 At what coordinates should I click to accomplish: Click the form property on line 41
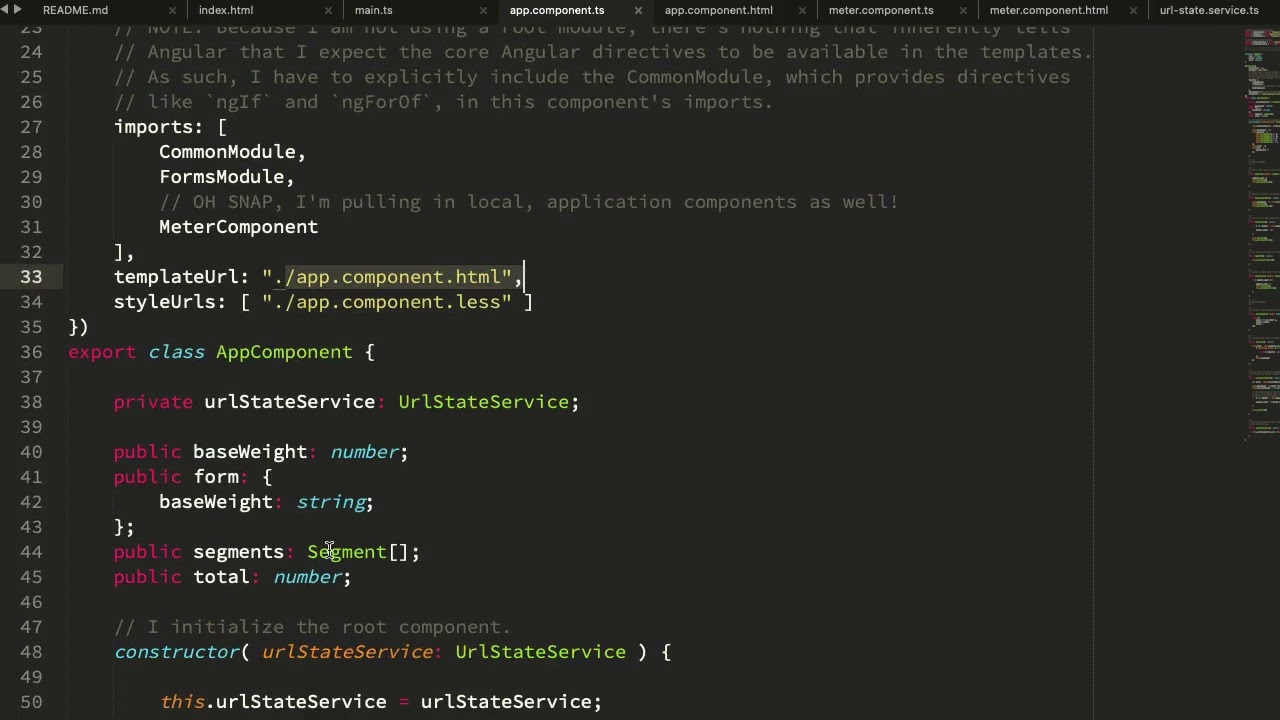click(216, 477)
